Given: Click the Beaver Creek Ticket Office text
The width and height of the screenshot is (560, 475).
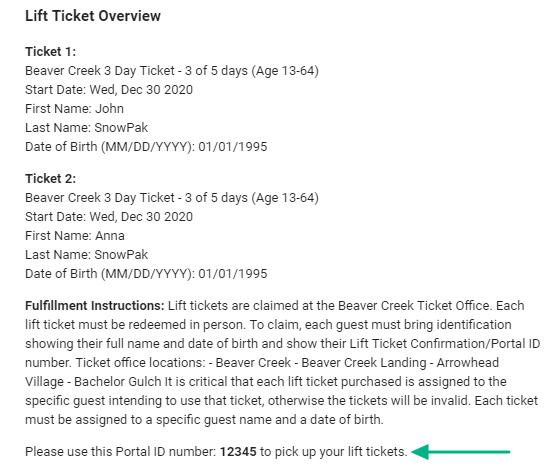Looking at the screenshot, I should point(414,306).
